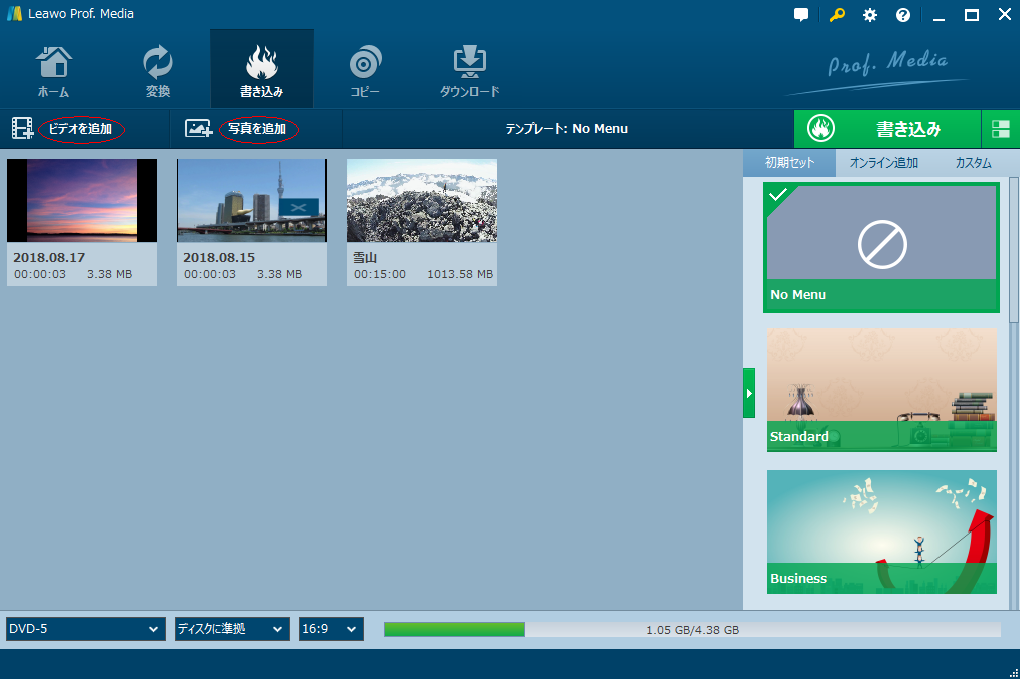The height and width of the screenshot is (679, 1020).
Task: Switch to カスタム template tab
Action: 973,163
